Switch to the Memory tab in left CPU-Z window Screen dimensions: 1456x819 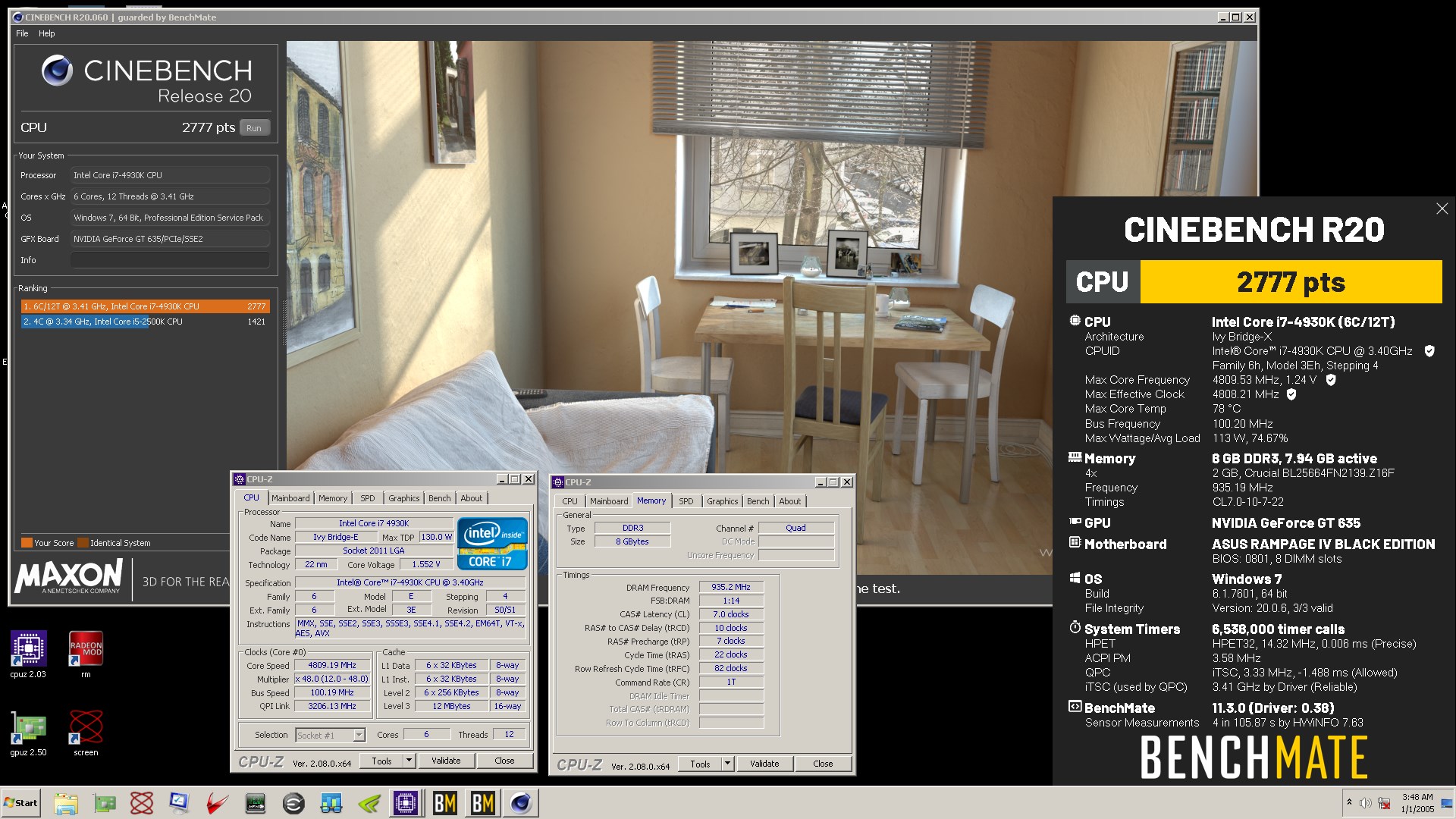click(333, 498)
